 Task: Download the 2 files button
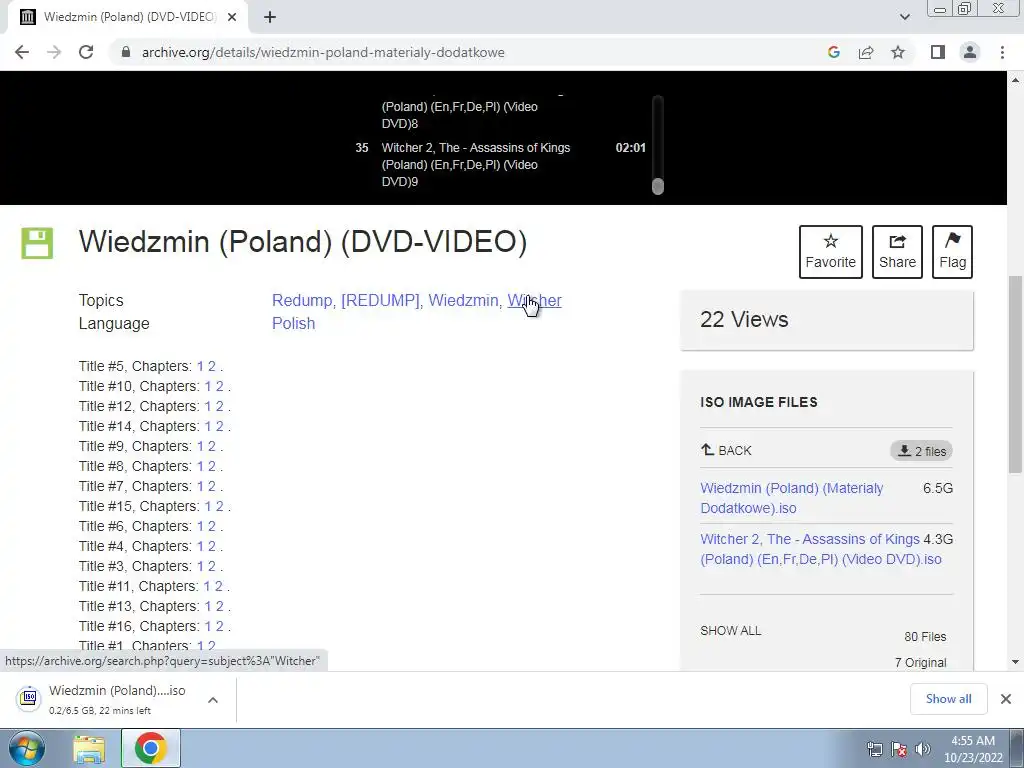(x=921, y=451)
